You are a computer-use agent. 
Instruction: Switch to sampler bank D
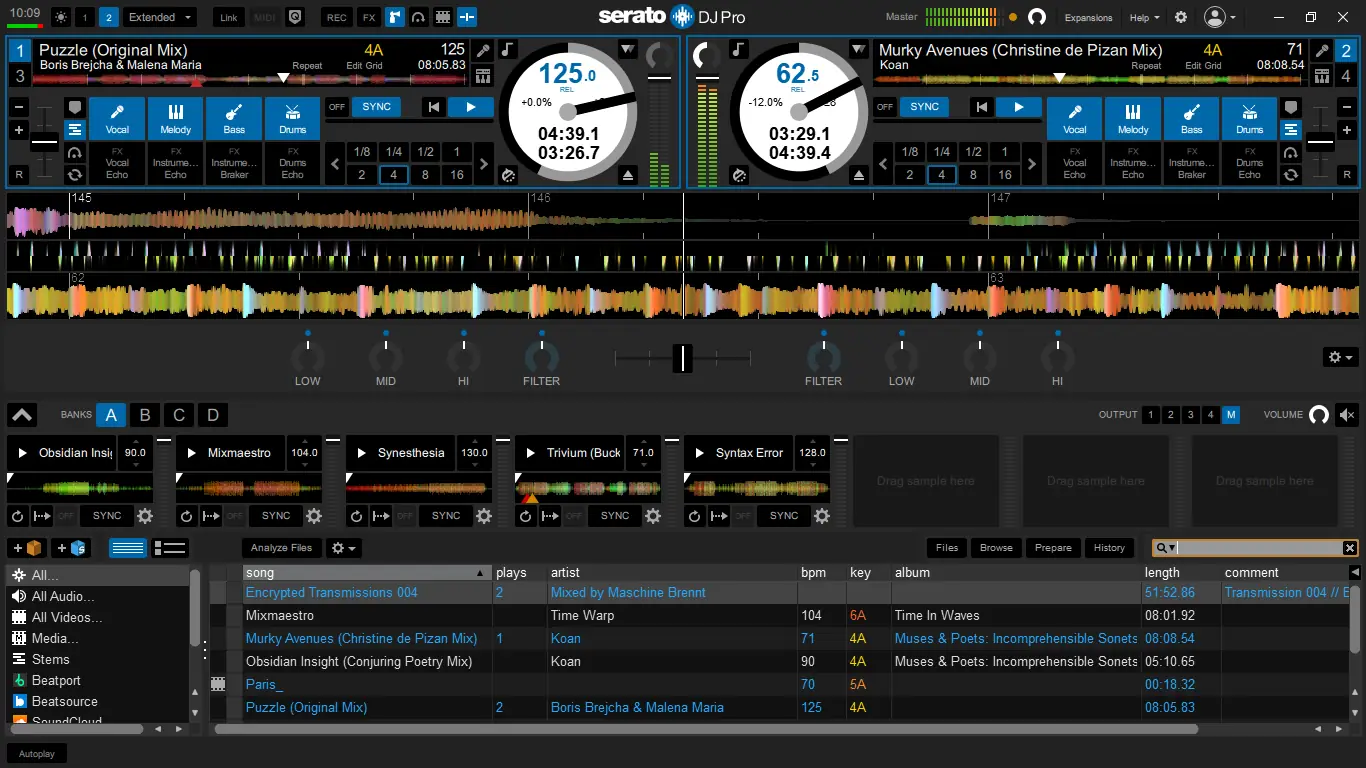213,415
